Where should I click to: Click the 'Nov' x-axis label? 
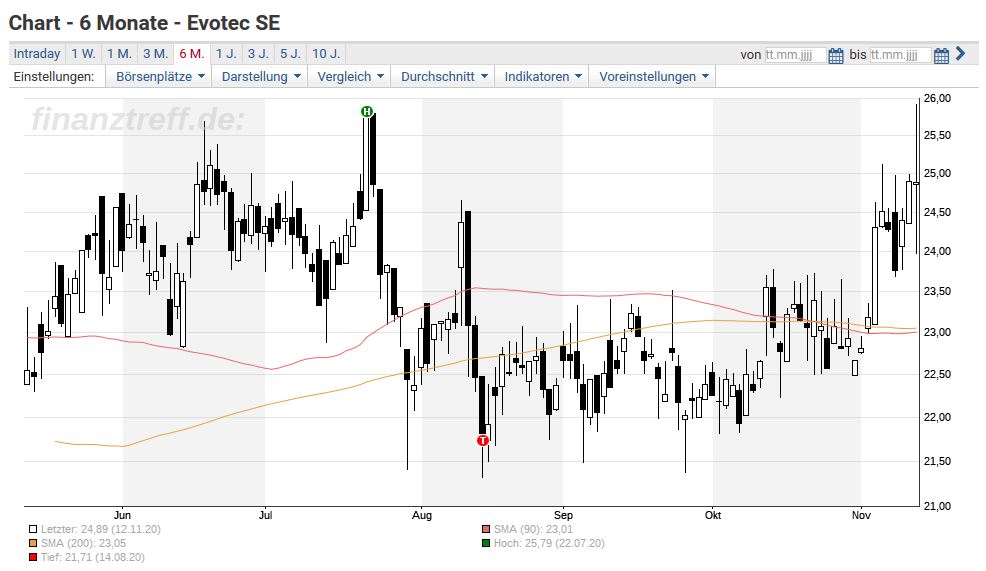point(861,515)
